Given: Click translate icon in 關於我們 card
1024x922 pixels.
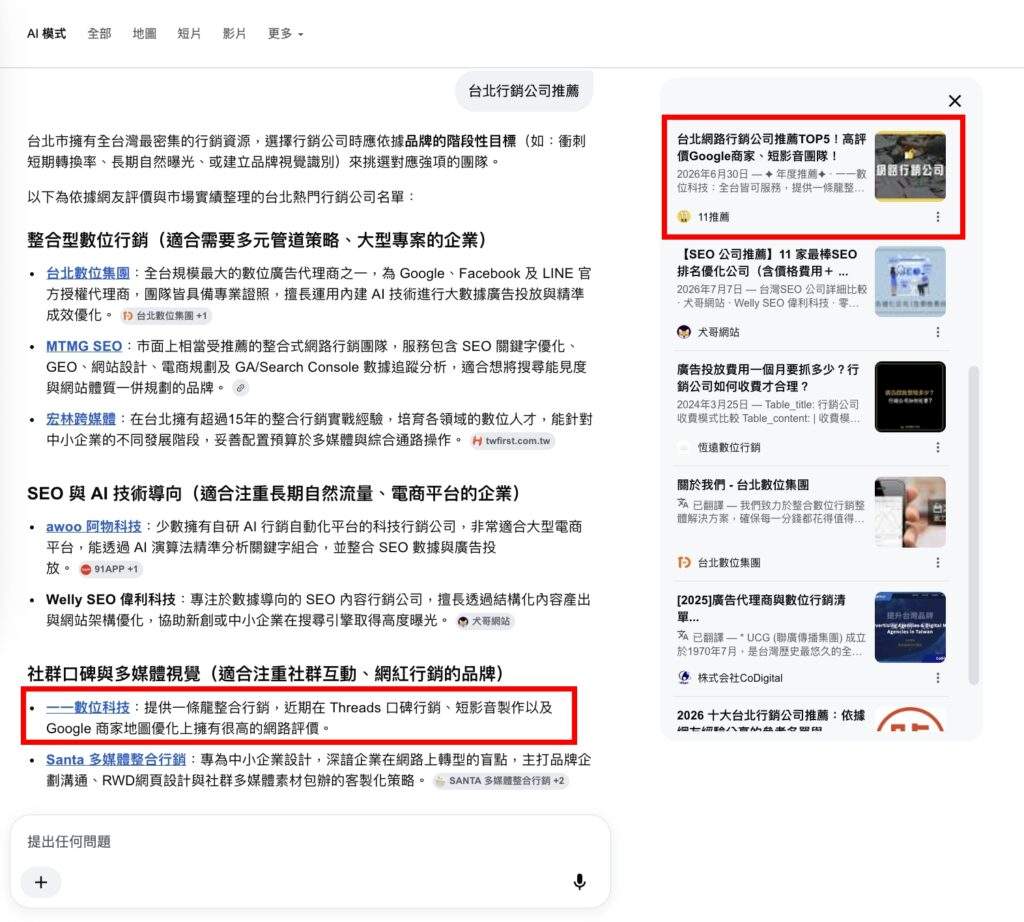Looking at the screenshot, I should [682, 504].
